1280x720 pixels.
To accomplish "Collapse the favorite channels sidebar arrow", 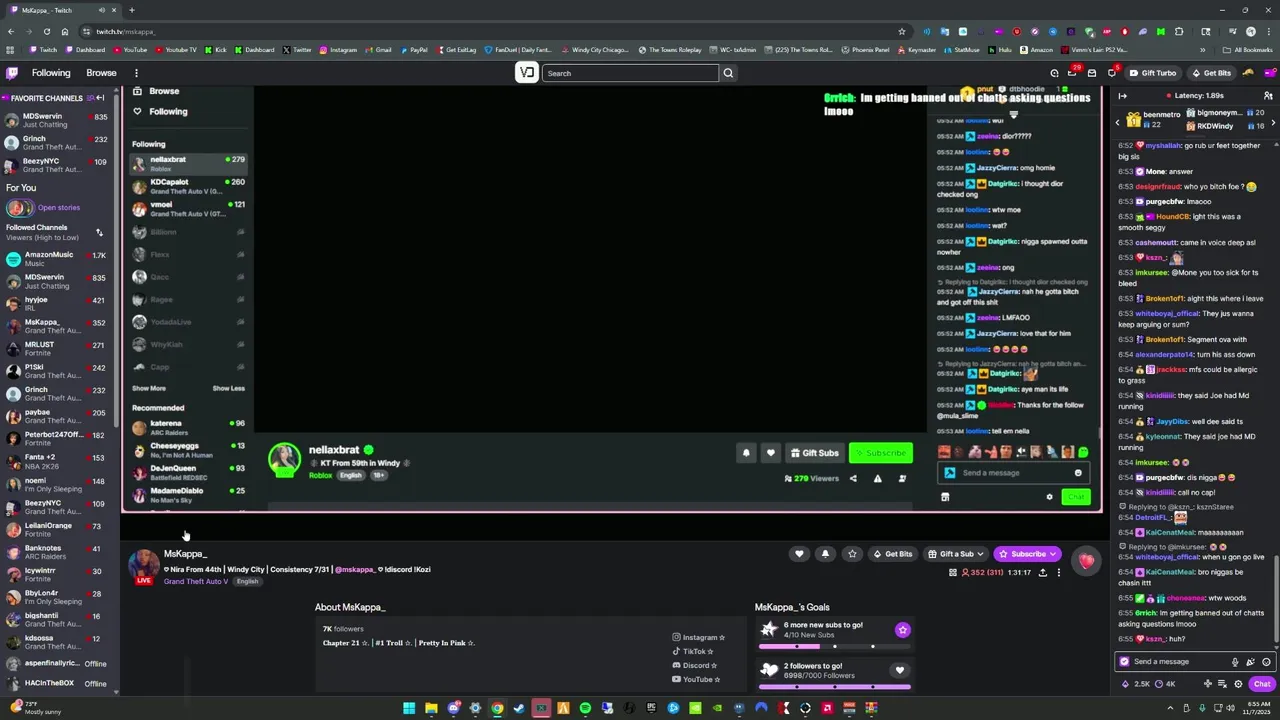I will [x=100, y=98].
